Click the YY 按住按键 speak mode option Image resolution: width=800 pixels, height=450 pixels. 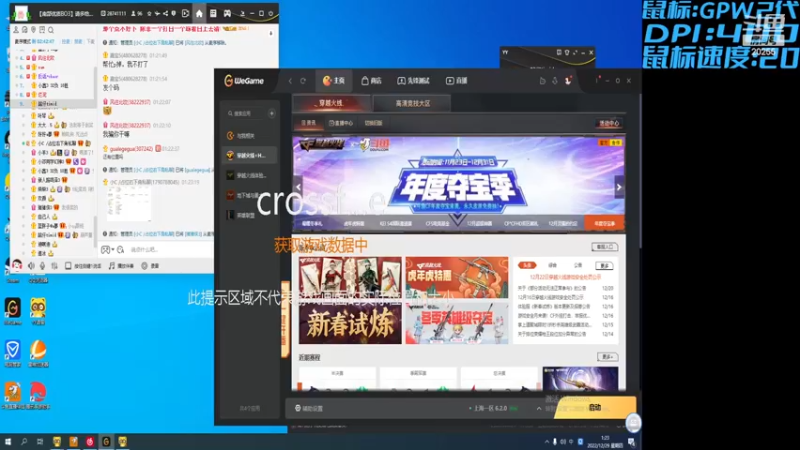pos(83,266)
